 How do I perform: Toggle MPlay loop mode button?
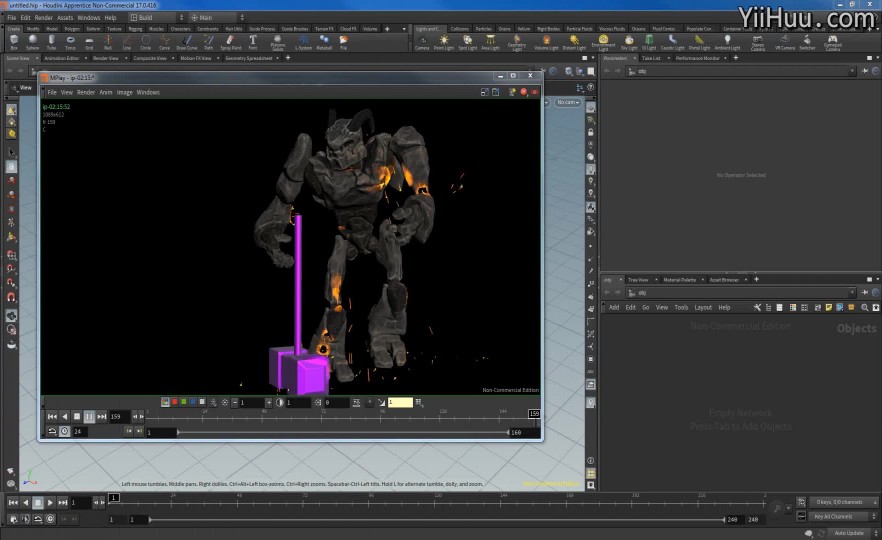click(52, 431)
